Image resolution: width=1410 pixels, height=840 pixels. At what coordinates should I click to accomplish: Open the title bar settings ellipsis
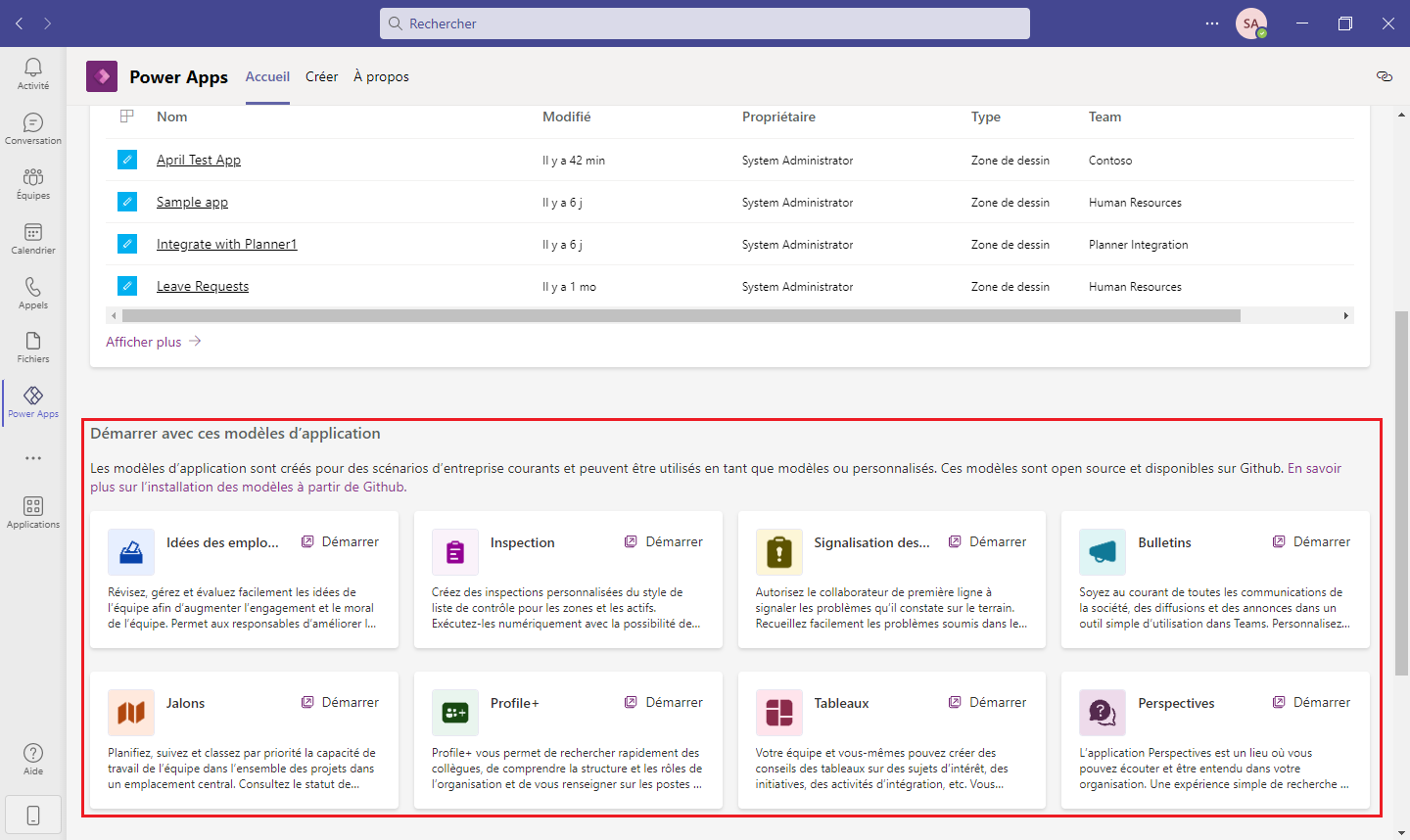click(x=1212, y=23)
